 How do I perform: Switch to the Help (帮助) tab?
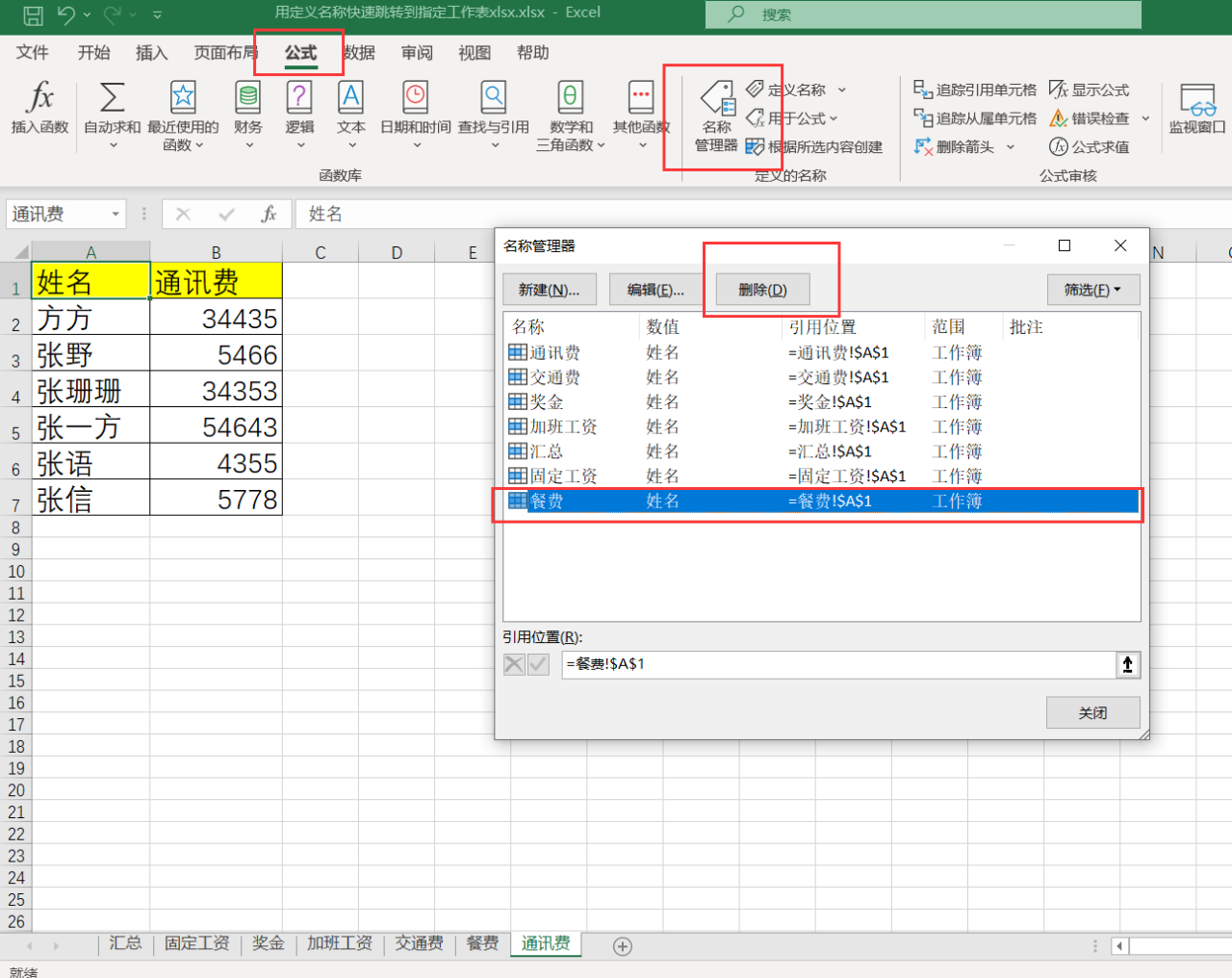pos(532,53)
